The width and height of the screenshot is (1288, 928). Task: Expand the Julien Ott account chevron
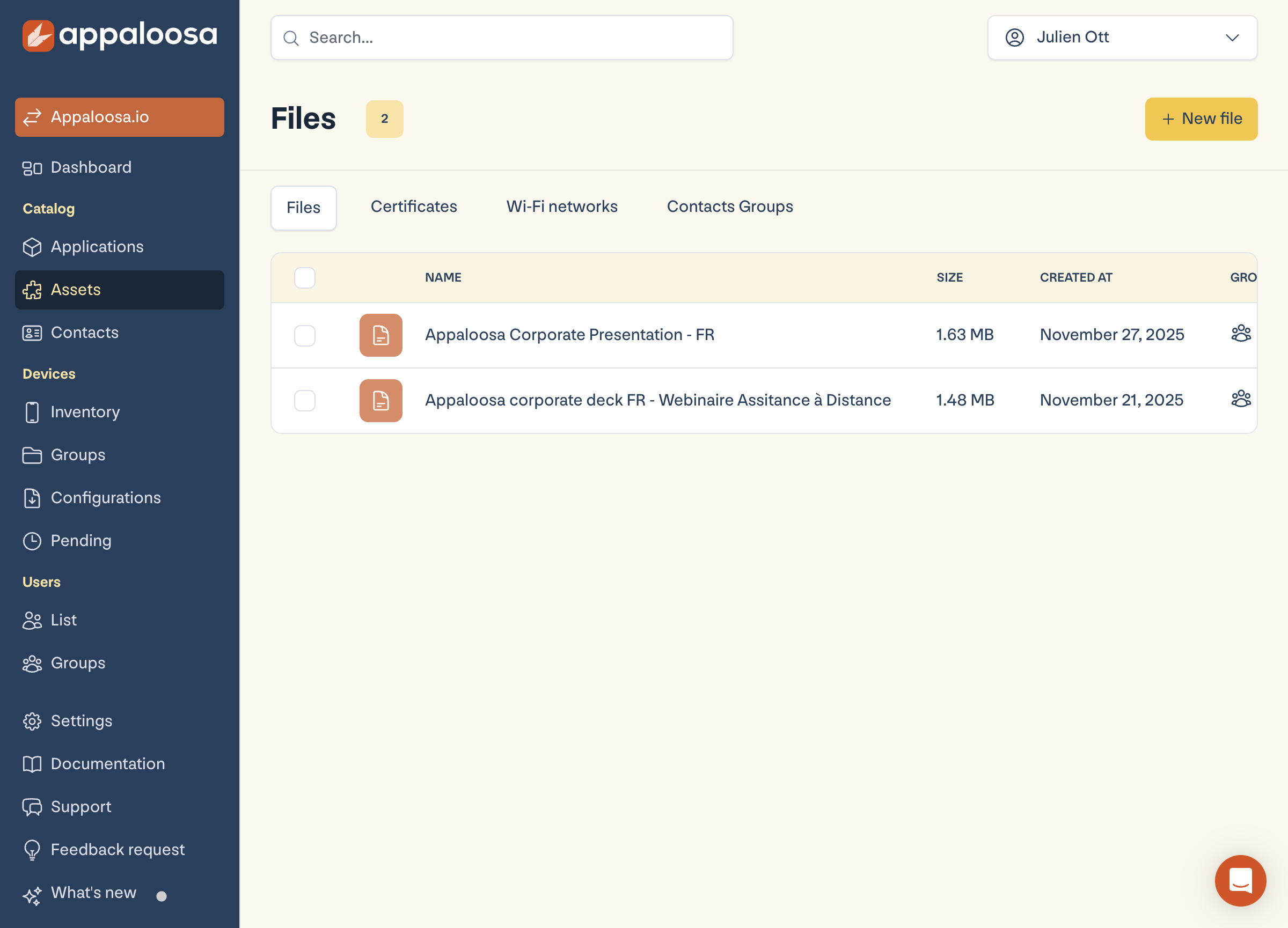pyautogui.click(x=1232, y=38)
